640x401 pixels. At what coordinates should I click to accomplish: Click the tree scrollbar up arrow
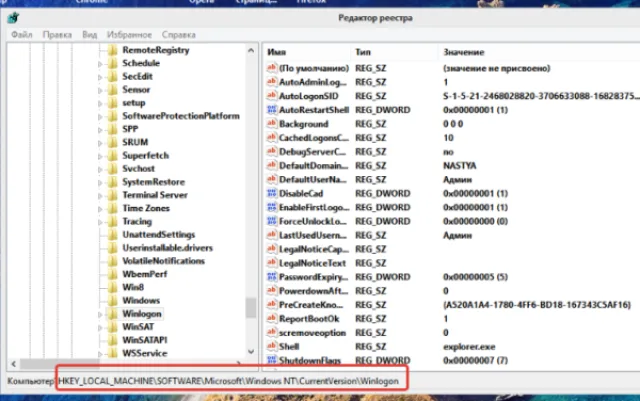(251, 51)
